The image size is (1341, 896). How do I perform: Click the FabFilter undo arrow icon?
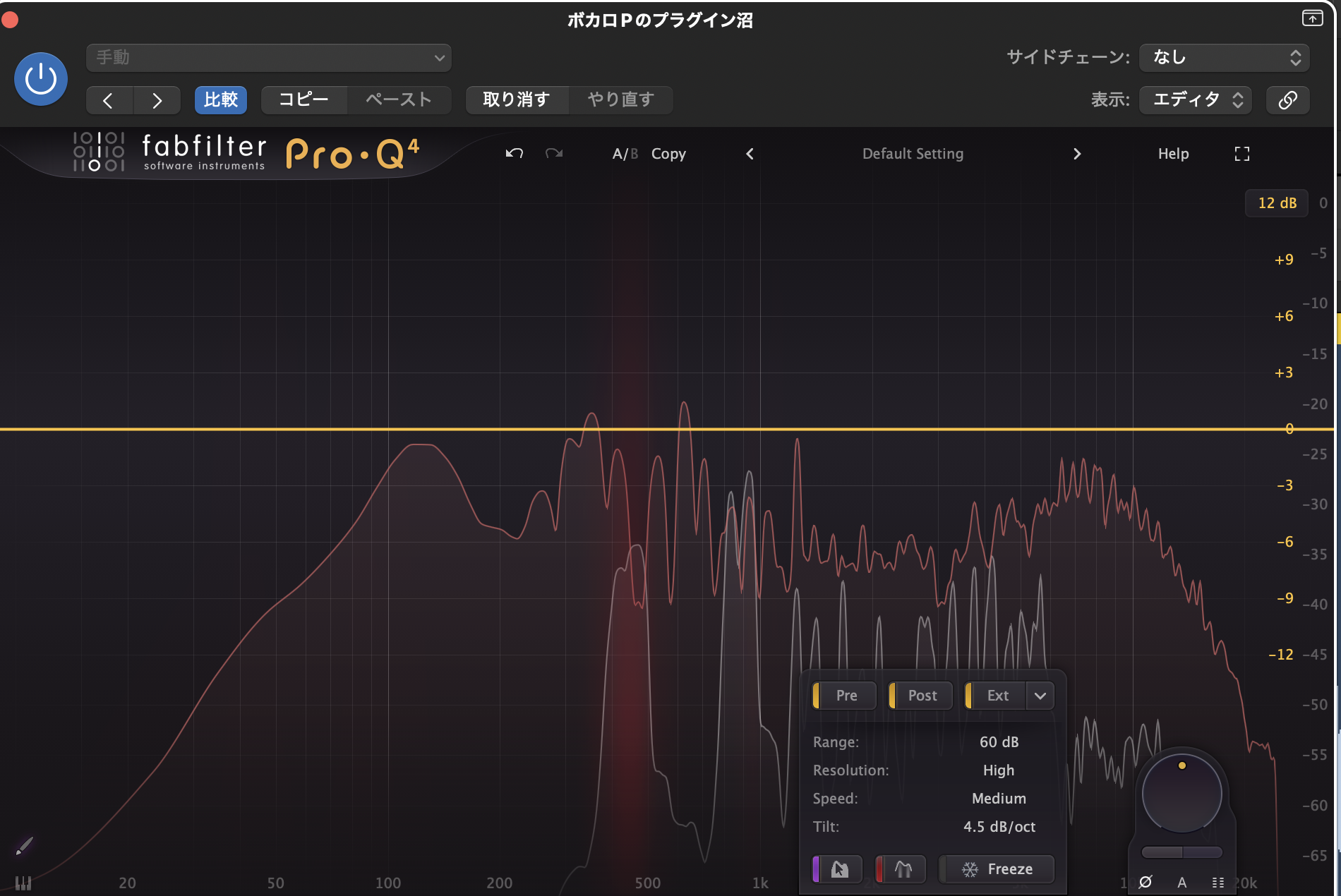(x=515, y=153)
